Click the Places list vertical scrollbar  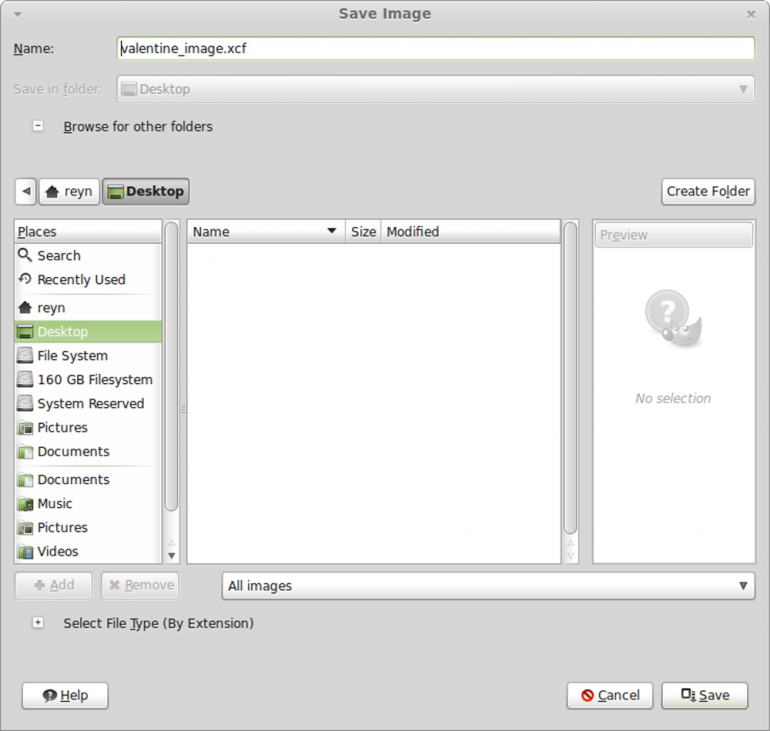pos(171,367)
